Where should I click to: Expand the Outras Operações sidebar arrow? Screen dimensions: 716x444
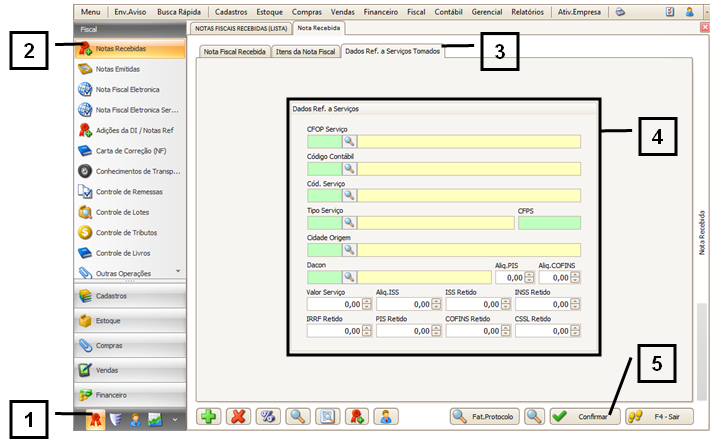(178, 271)
